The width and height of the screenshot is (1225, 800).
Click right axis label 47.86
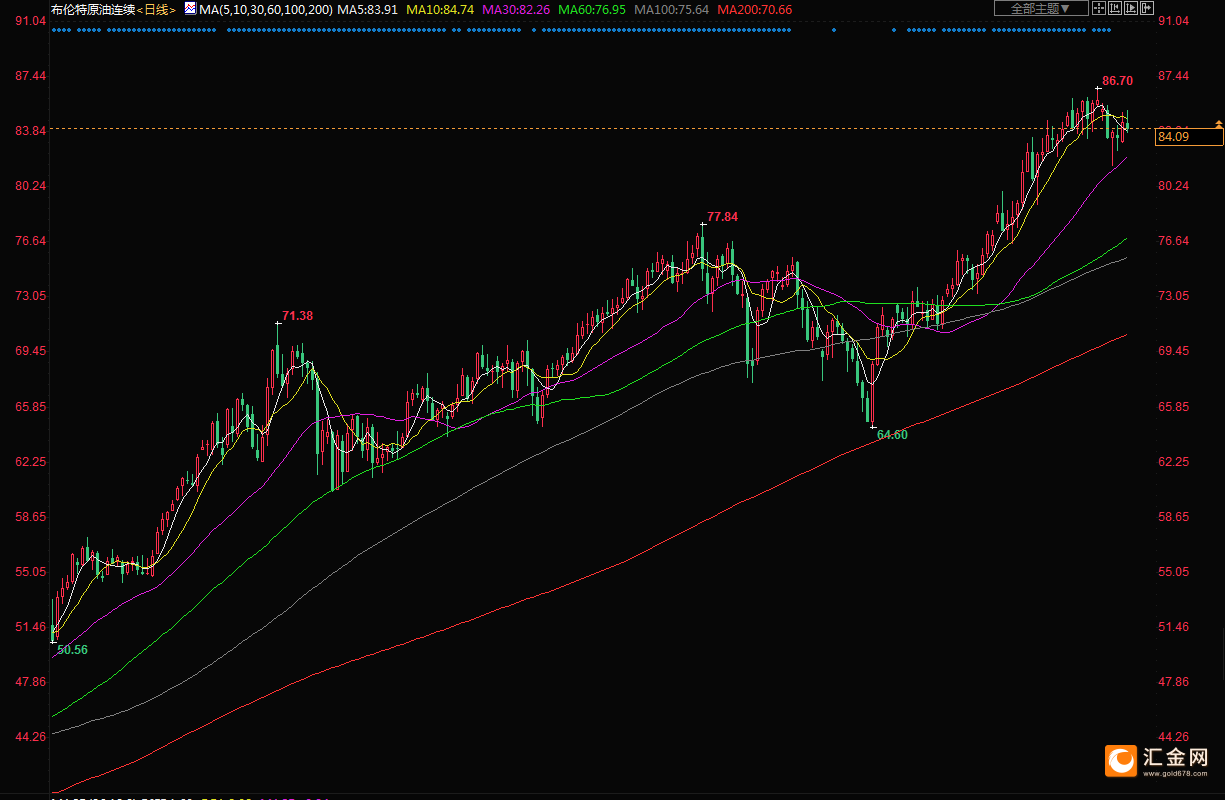pos(1172,682)
